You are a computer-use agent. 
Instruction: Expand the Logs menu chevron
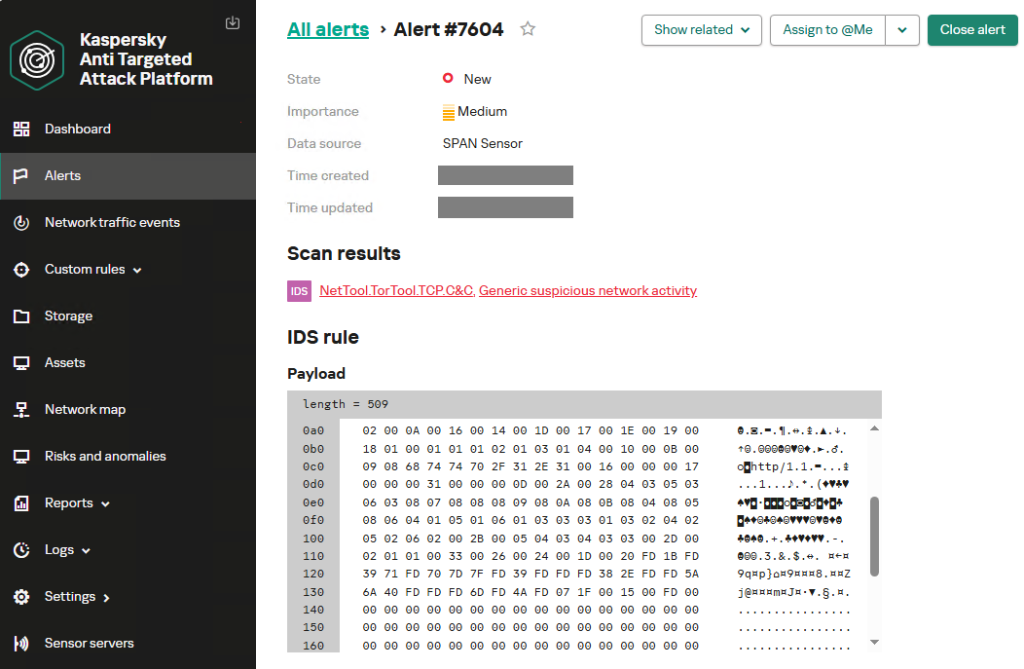point(86,551)
